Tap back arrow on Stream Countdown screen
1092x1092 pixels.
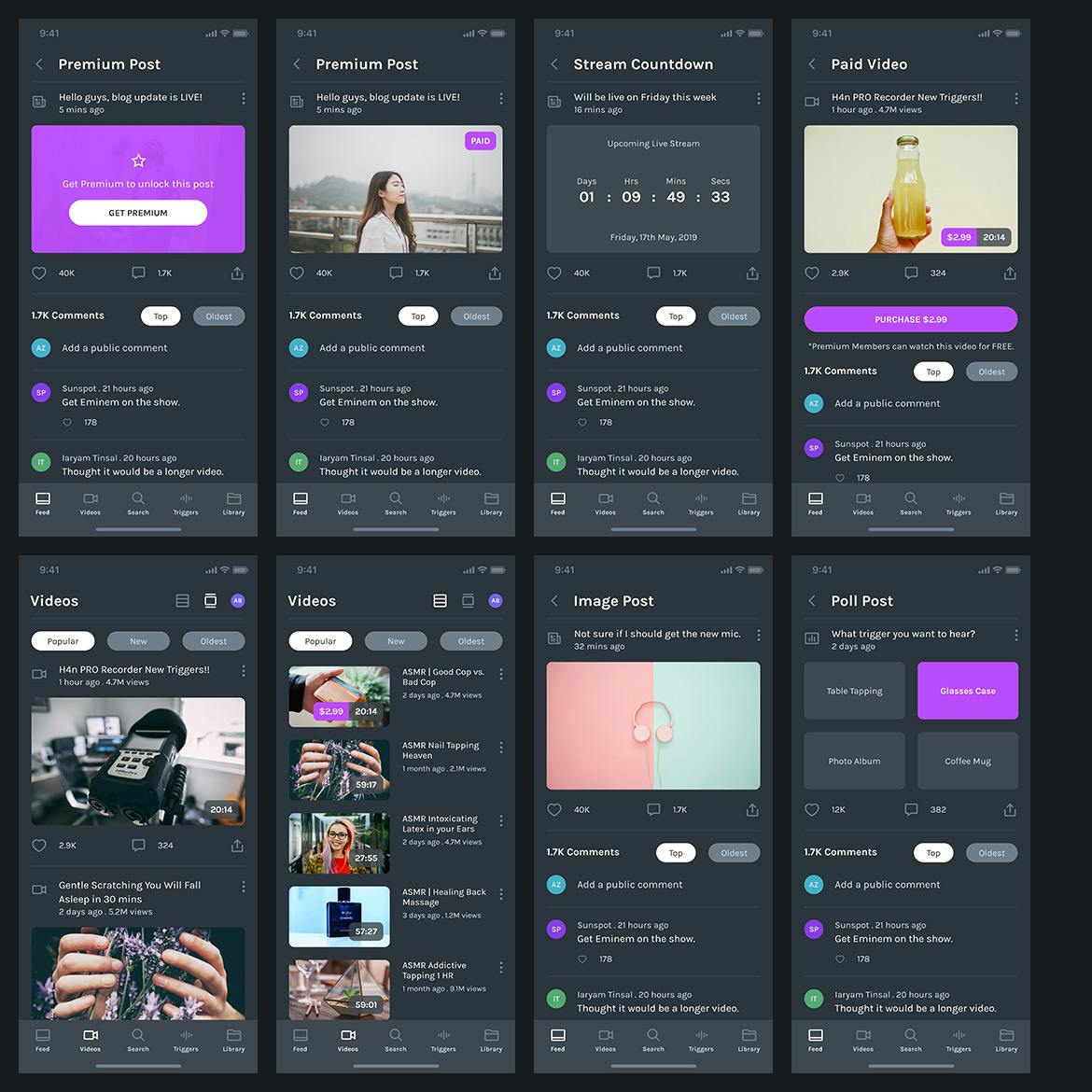[554, 64]
